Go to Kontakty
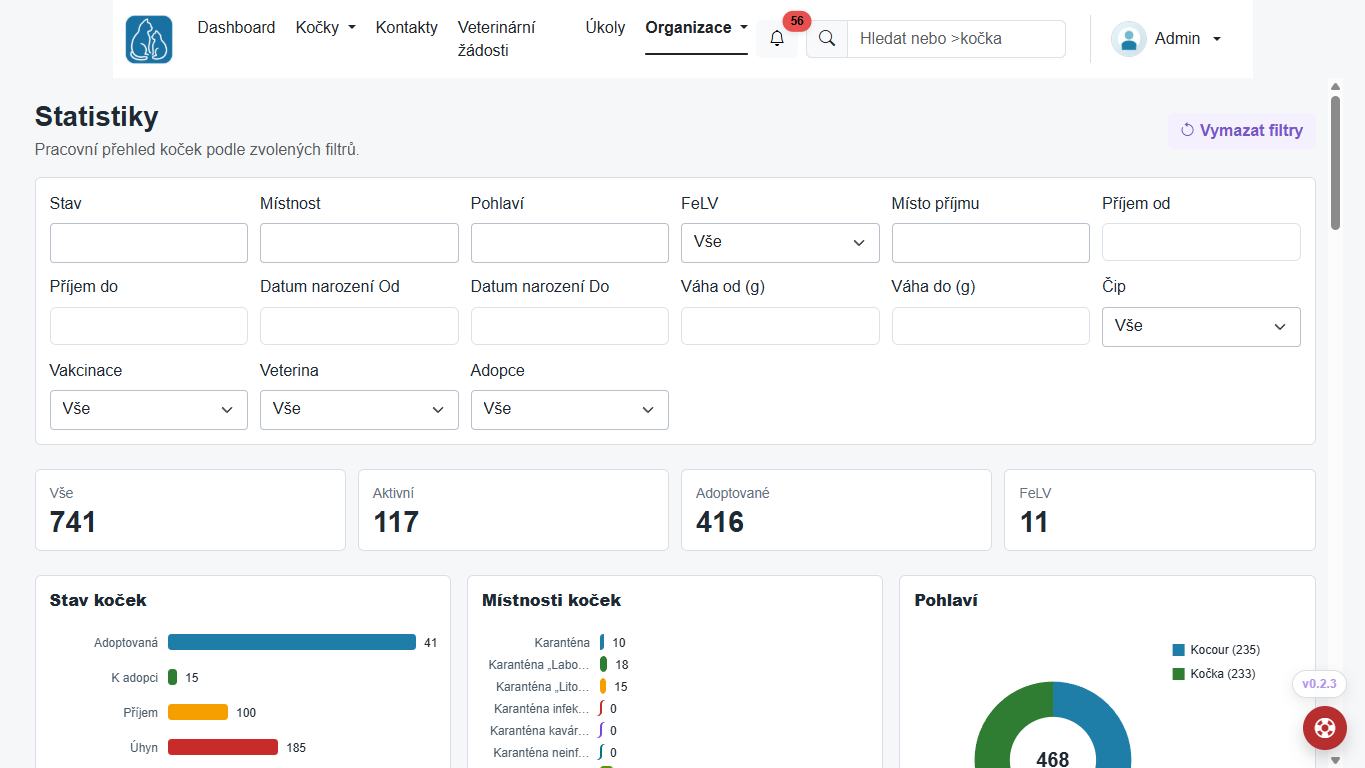This screenshot has width=1365, height=768. click(407, 27)
